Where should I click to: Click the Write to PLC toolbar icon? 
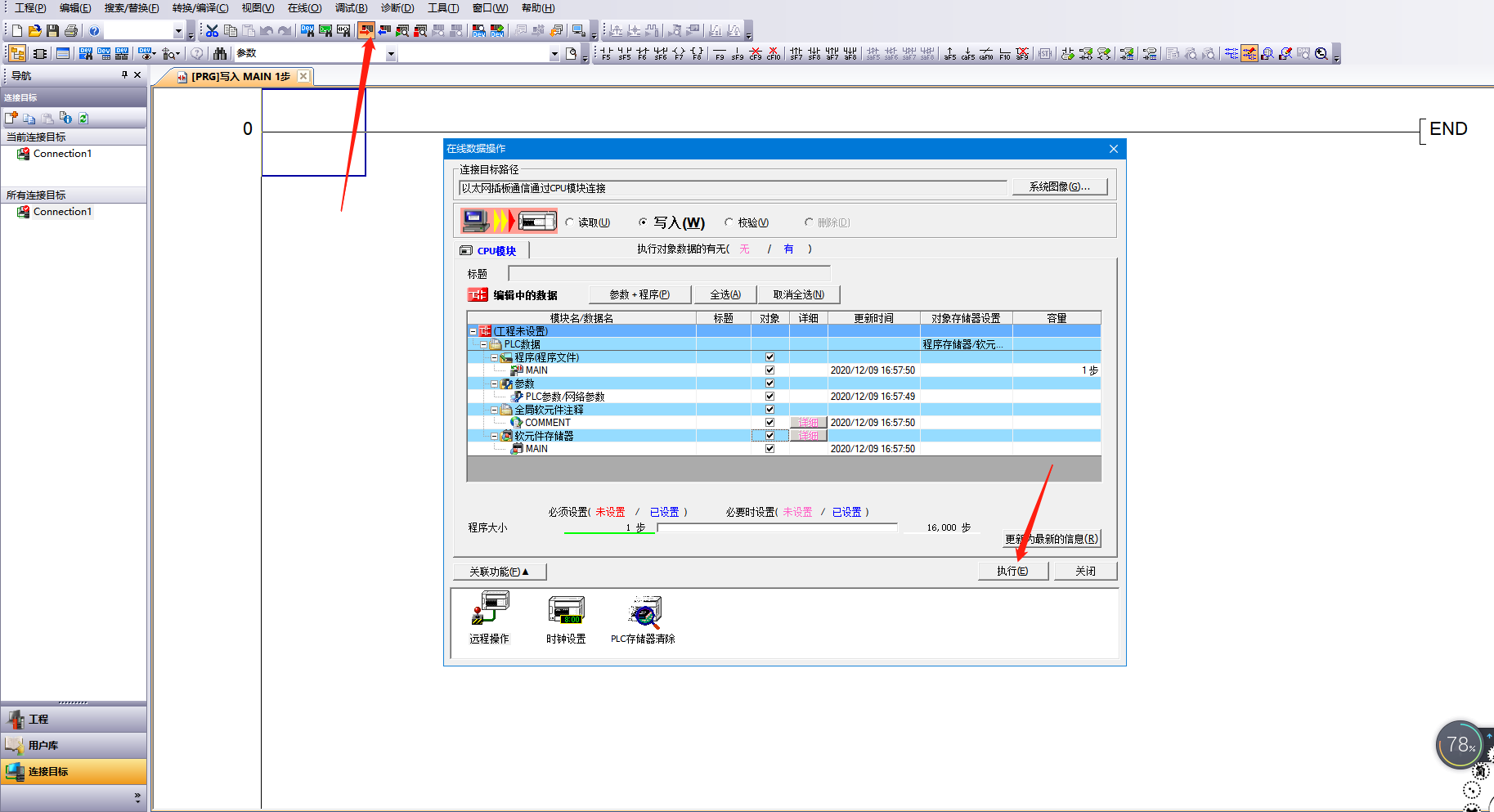[x=366, y=31]
